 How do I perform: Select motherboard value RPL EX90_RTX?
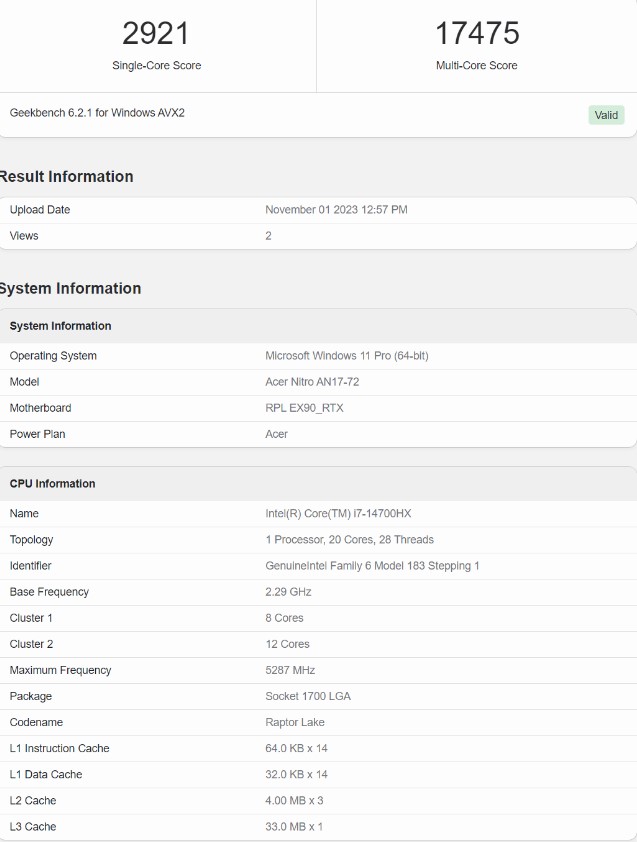[304, 408]
